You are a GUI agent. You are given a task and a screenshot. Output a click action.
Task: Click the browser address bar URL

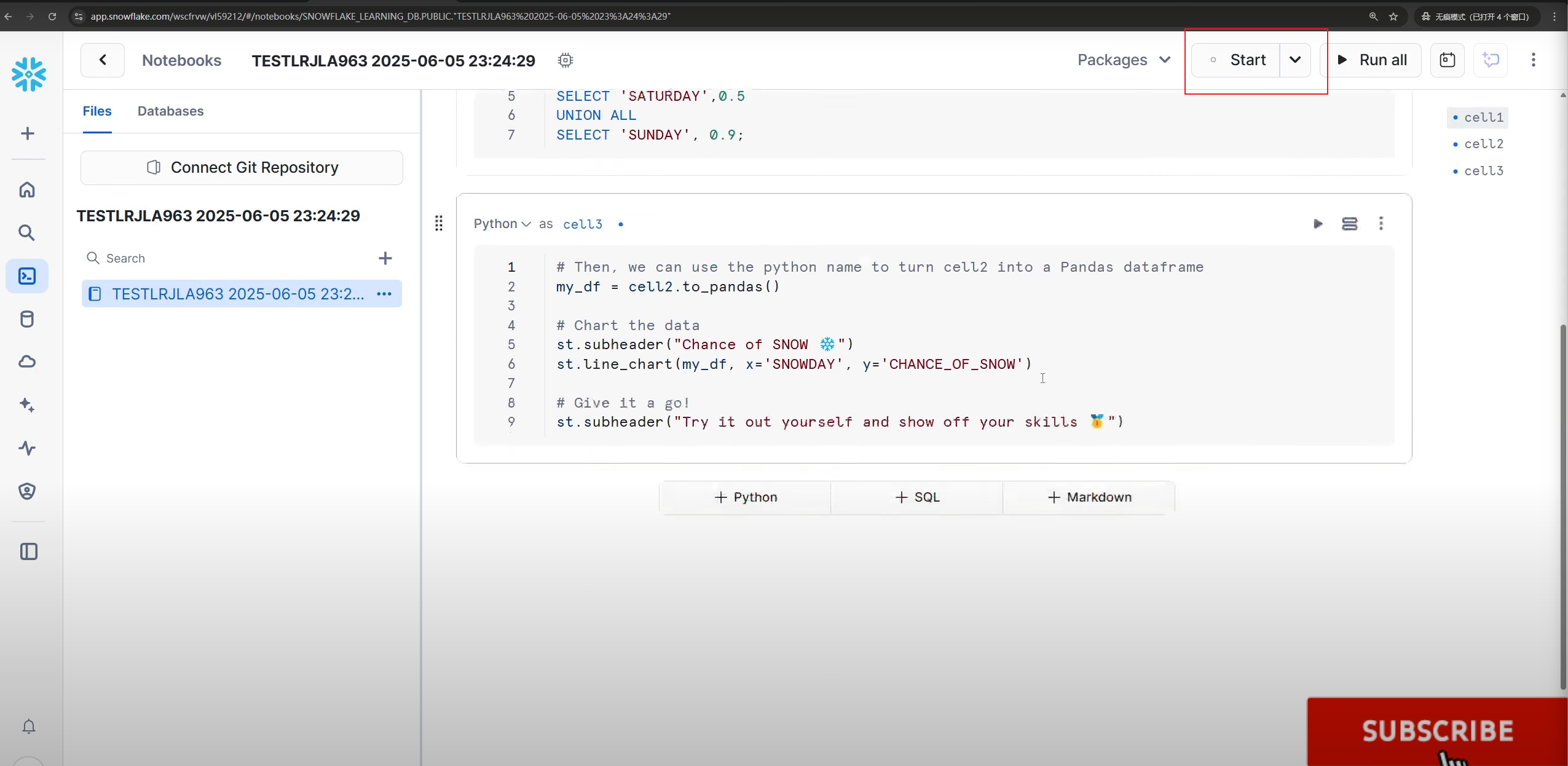[380, 17]
